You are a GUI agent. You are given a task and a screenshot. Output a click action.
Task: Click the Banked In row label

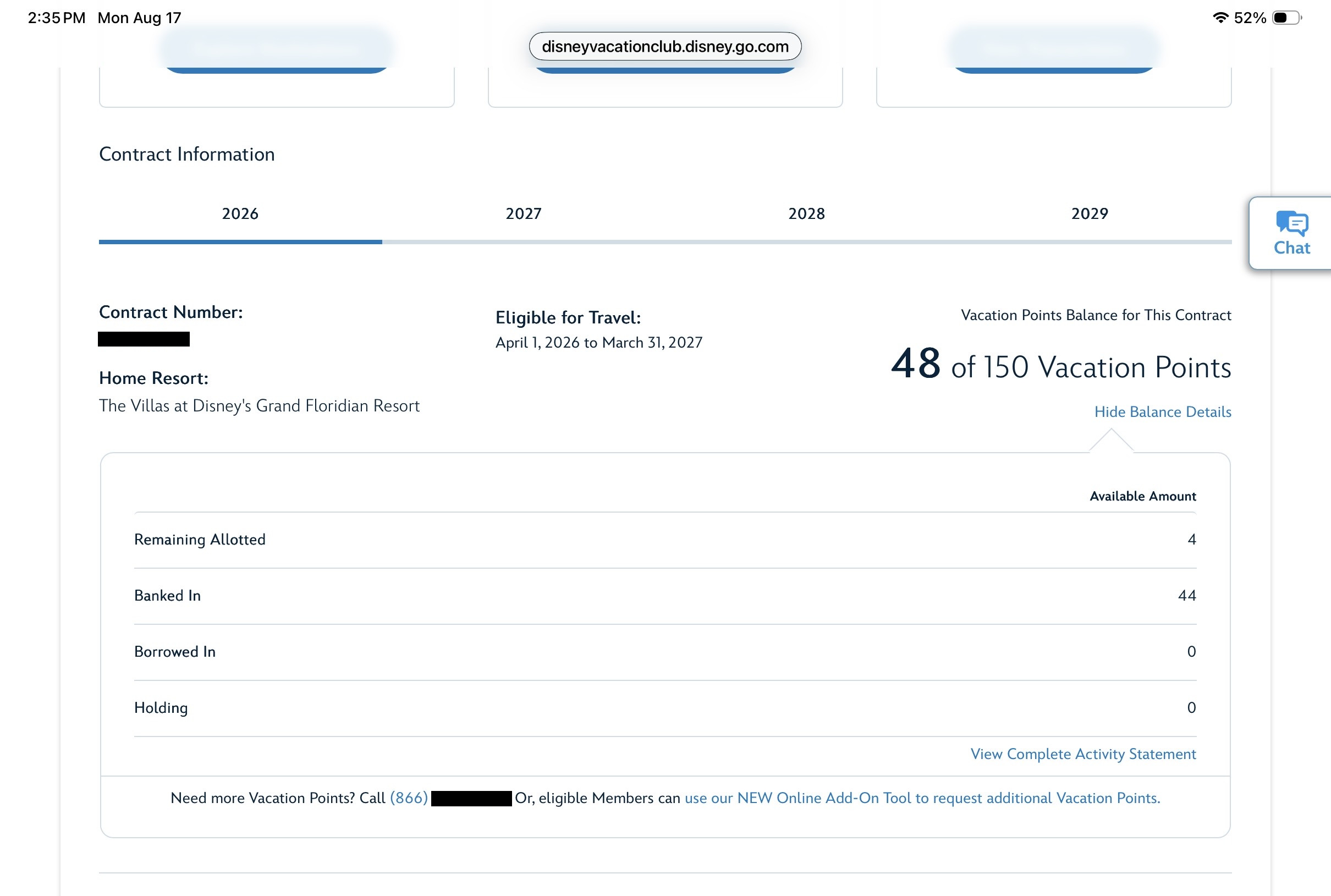[x=167, y=596]
